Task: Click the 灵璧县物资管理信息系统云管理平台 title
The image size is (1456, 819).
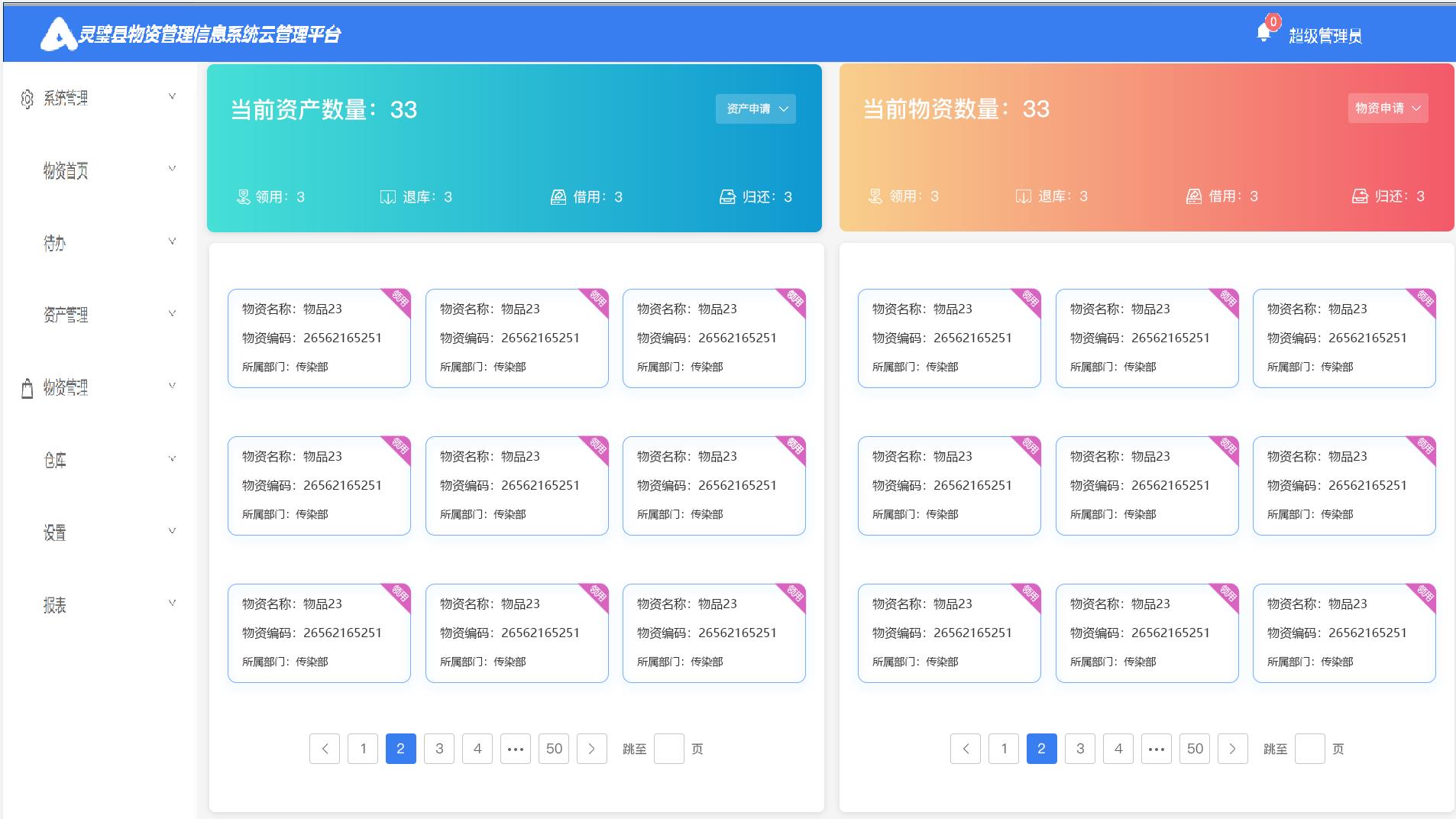Action: (x=210, y=34)
